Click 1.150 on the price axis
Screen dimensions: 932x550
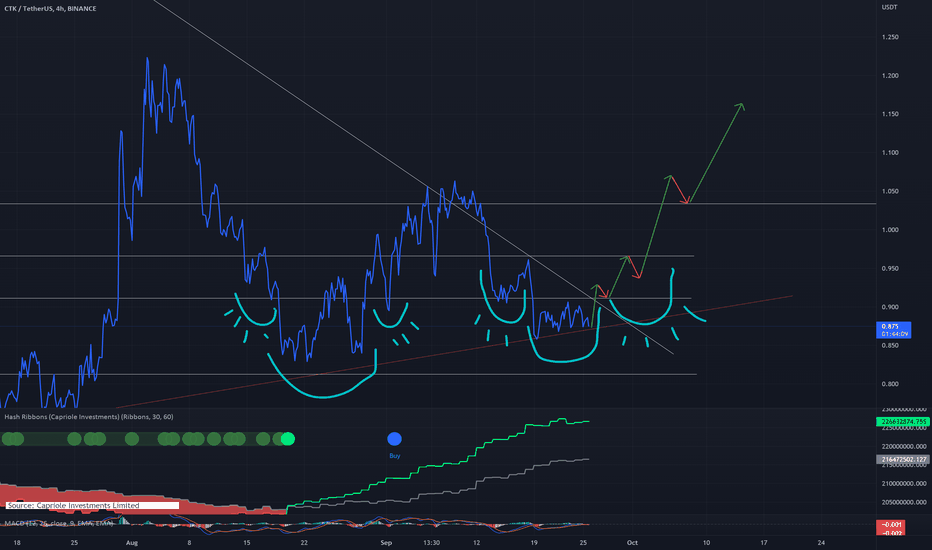tap(890, 114)
